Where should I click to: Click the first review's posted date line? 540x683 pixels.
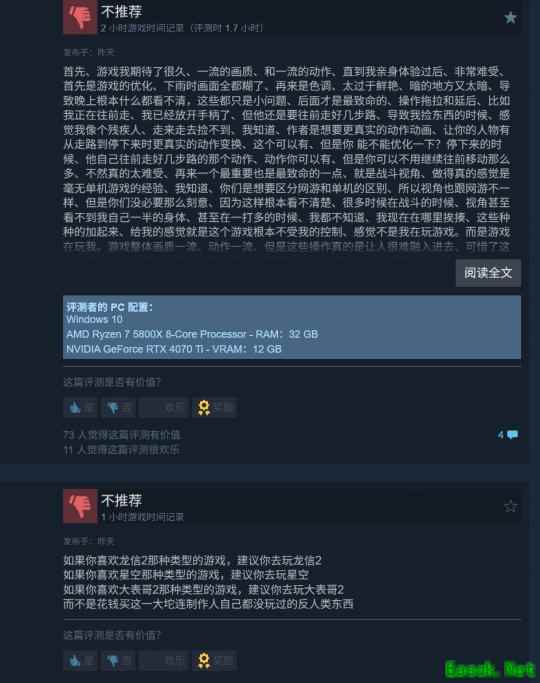pos(89,52)
